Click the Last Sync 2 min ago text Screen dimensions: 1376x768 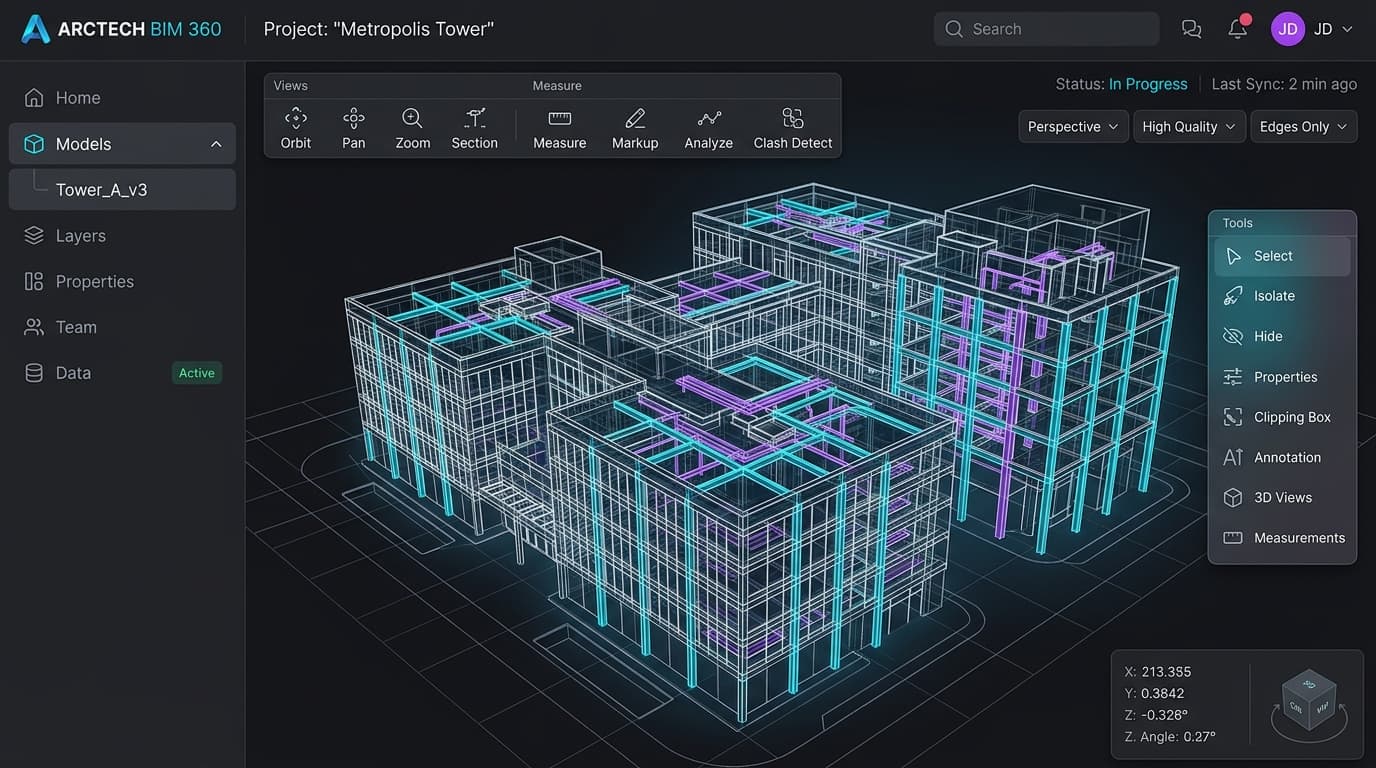point(1284,84)
